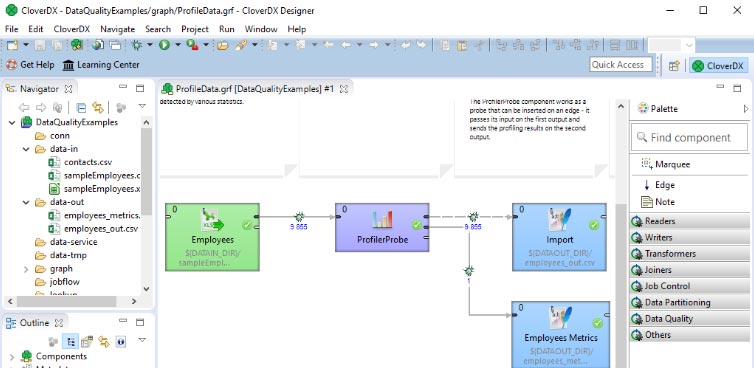Select contacts.csv file
This screenshot has width=754, height=368.
(80, 162)
